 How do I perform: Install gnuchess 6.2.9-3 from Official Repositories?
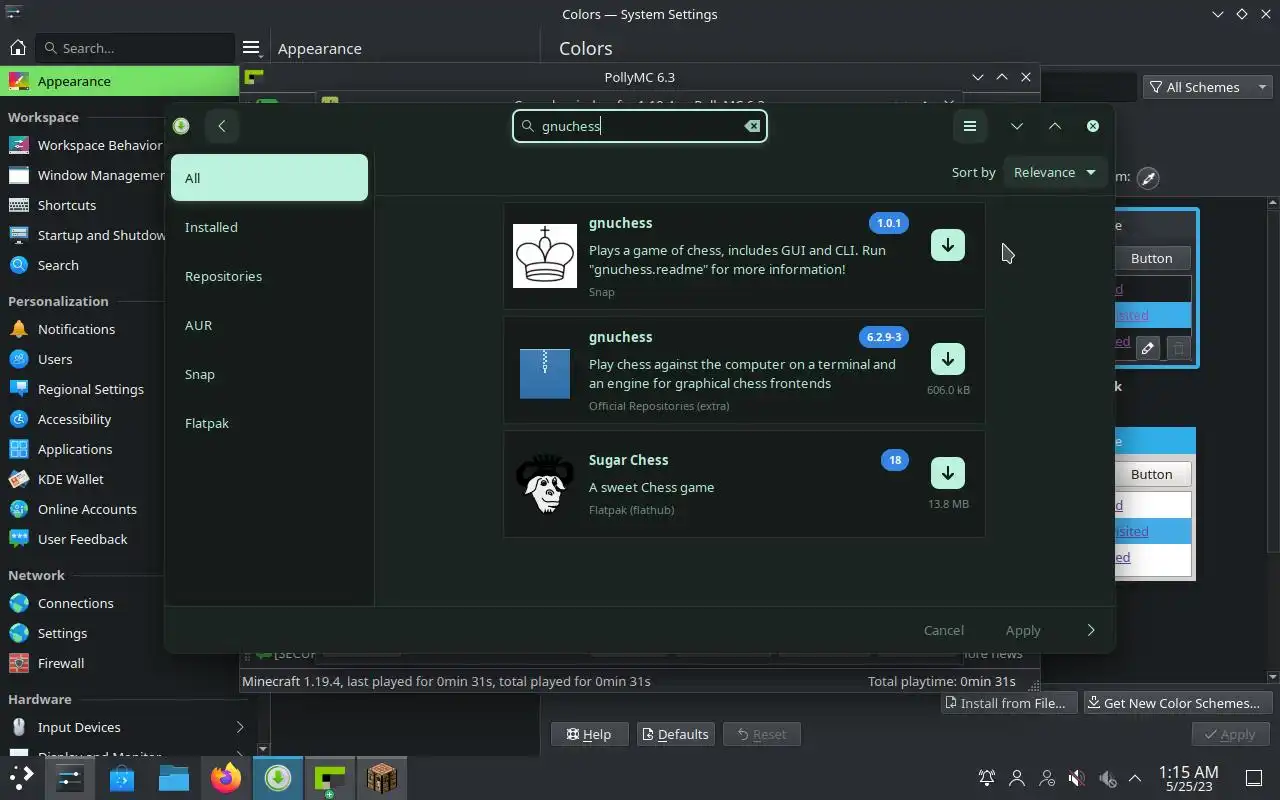click(948, 359)
